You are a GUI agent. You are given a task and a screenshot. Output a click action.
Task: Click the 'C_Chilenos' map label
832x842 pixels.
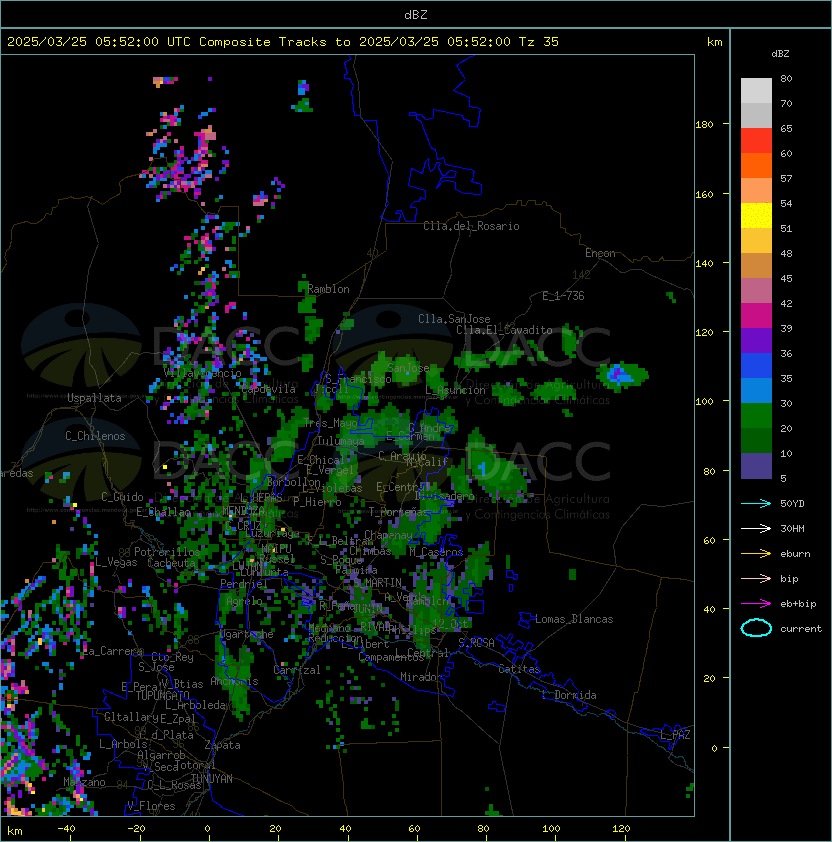pos(95,436)
